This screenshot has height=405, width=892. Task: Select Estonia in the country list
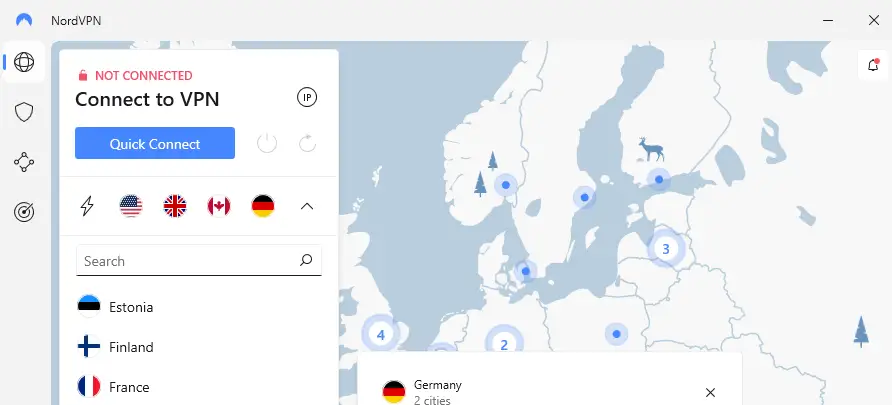199,307
